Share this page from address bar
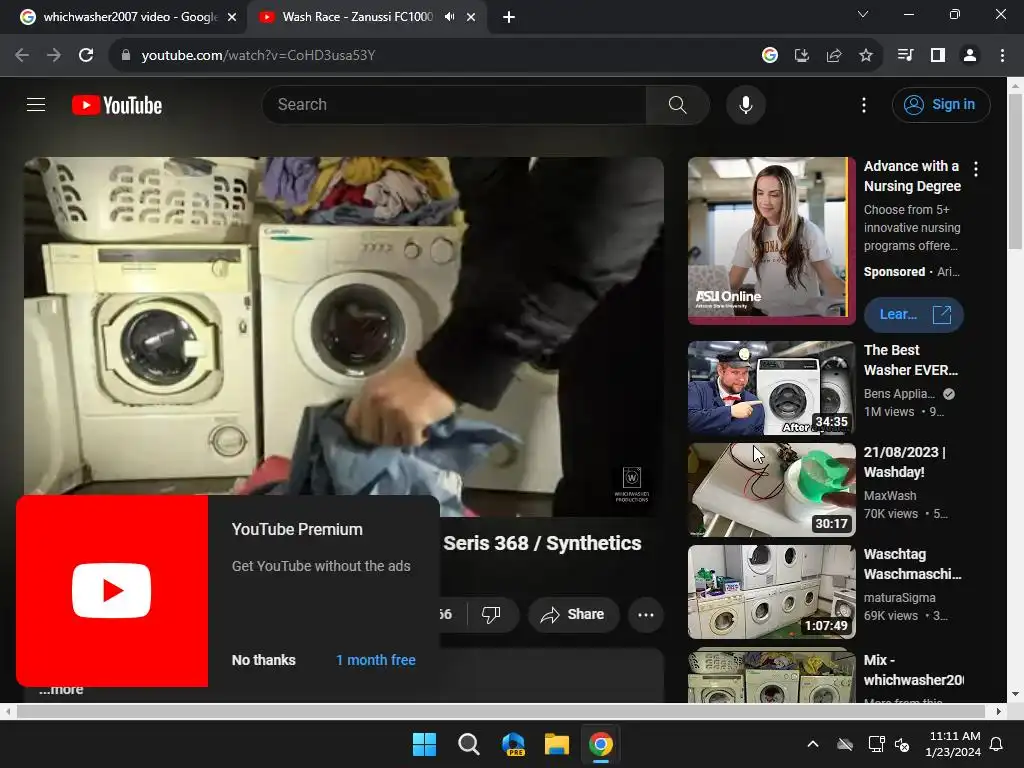1024x768 pixels. (834, 56)
